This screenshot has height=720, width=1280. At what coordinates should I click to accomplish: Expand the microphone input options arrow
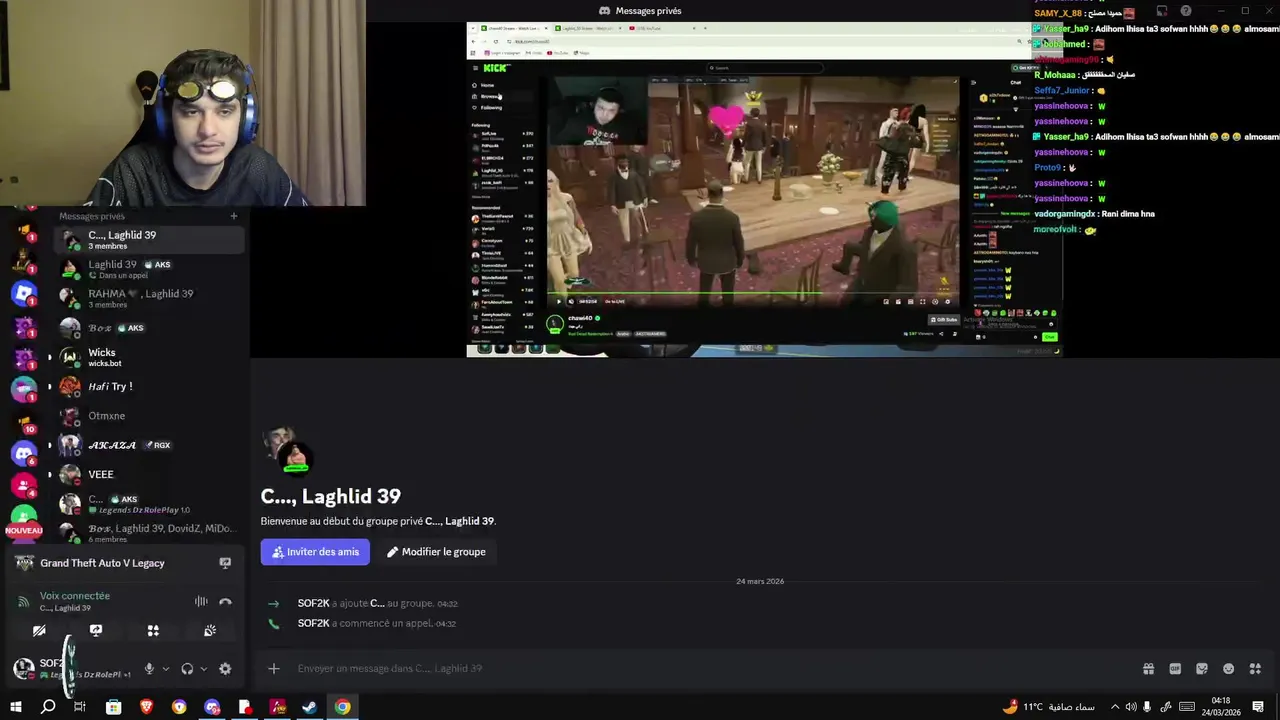pyautogui.click(x=166, y=669)
